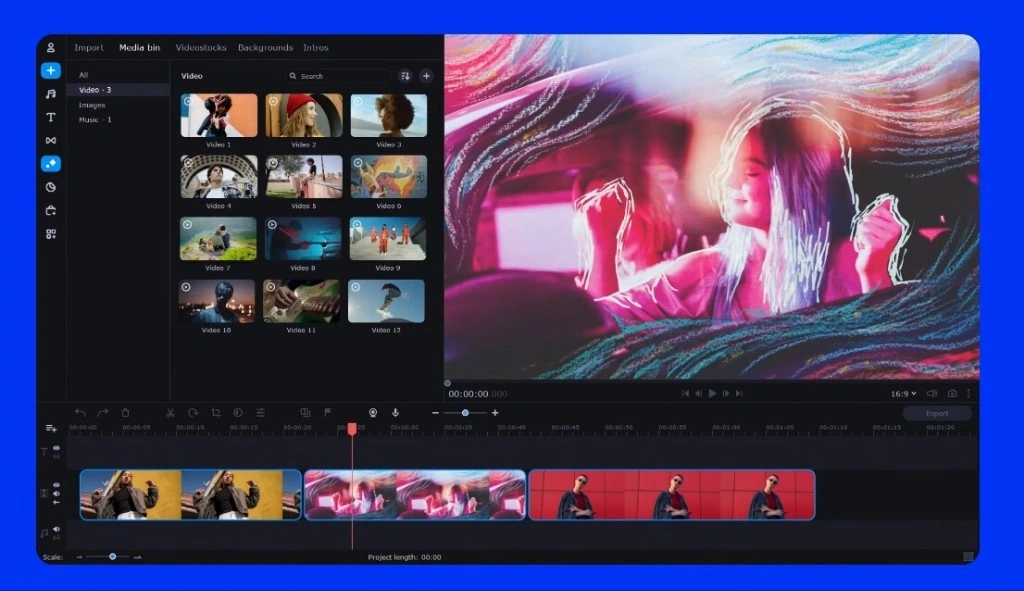Start webcam capture with the camera icon
The width and height of the screenshot is (1024, 591).
point(372,412)
